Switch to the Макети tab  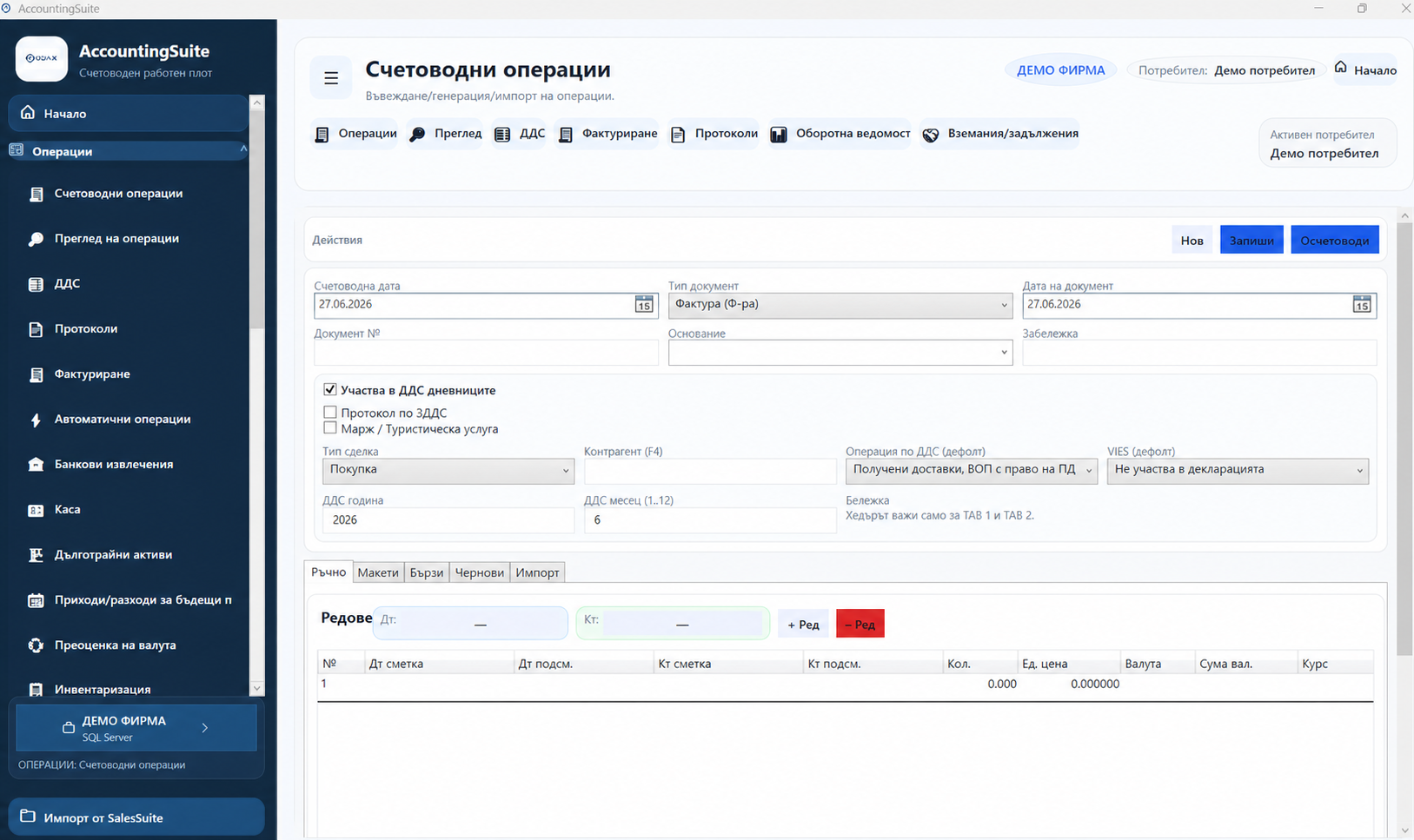click(x=378, y=572)
